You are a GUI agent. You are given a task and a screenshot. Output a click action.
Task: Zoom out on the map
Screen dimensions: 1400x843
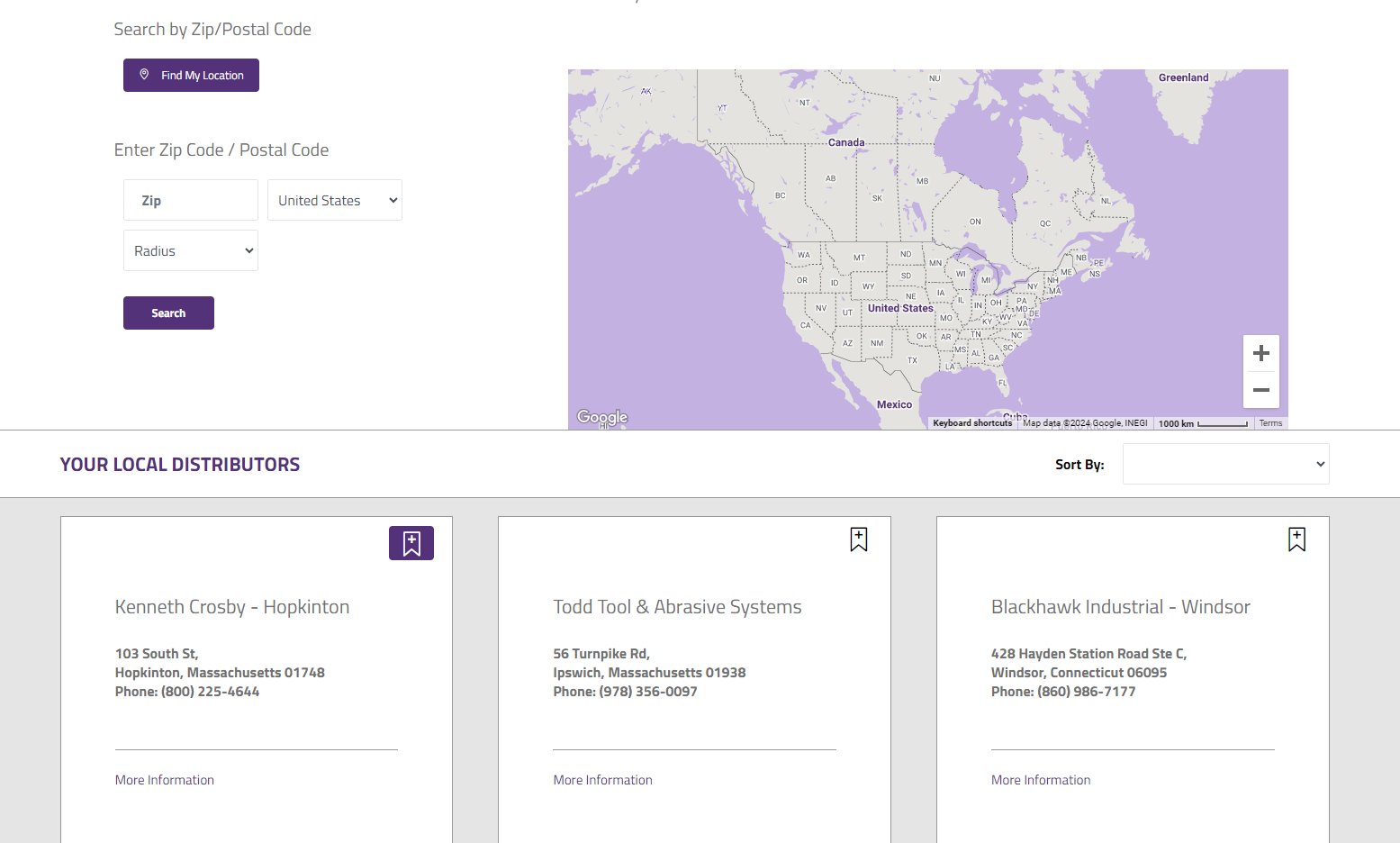(x=1260, y=390)
